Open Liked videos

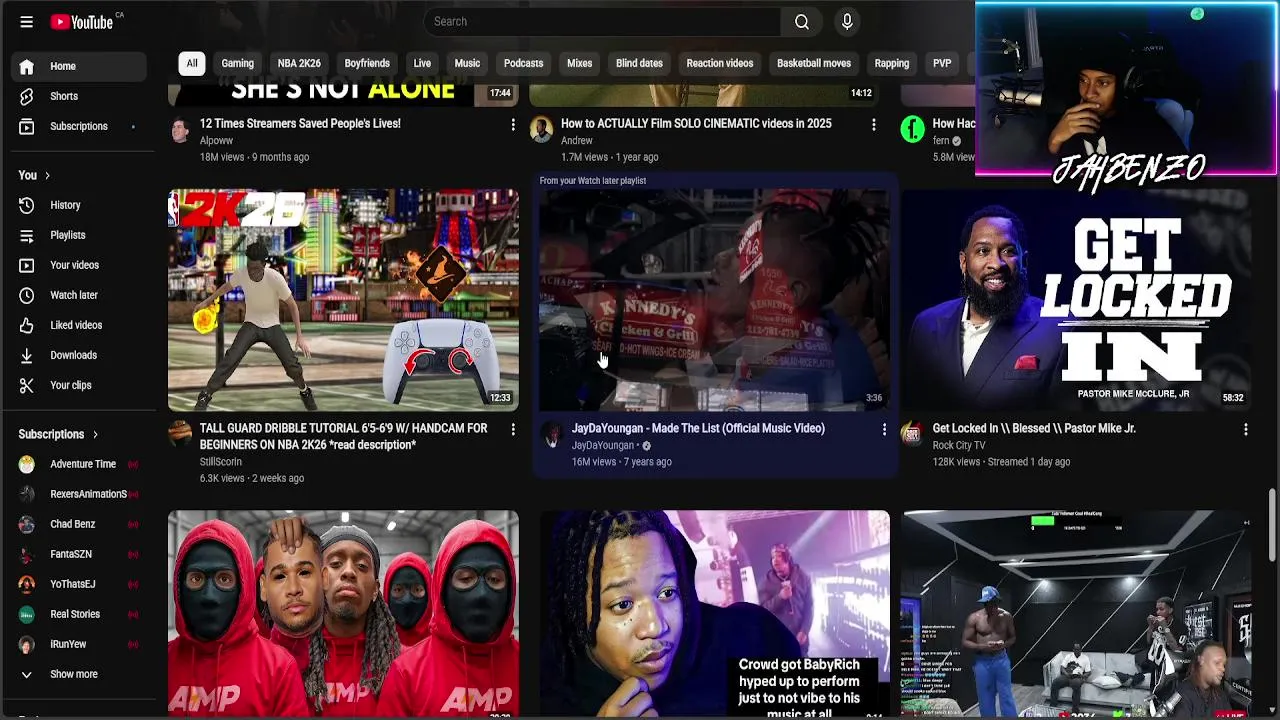point(79,325)
